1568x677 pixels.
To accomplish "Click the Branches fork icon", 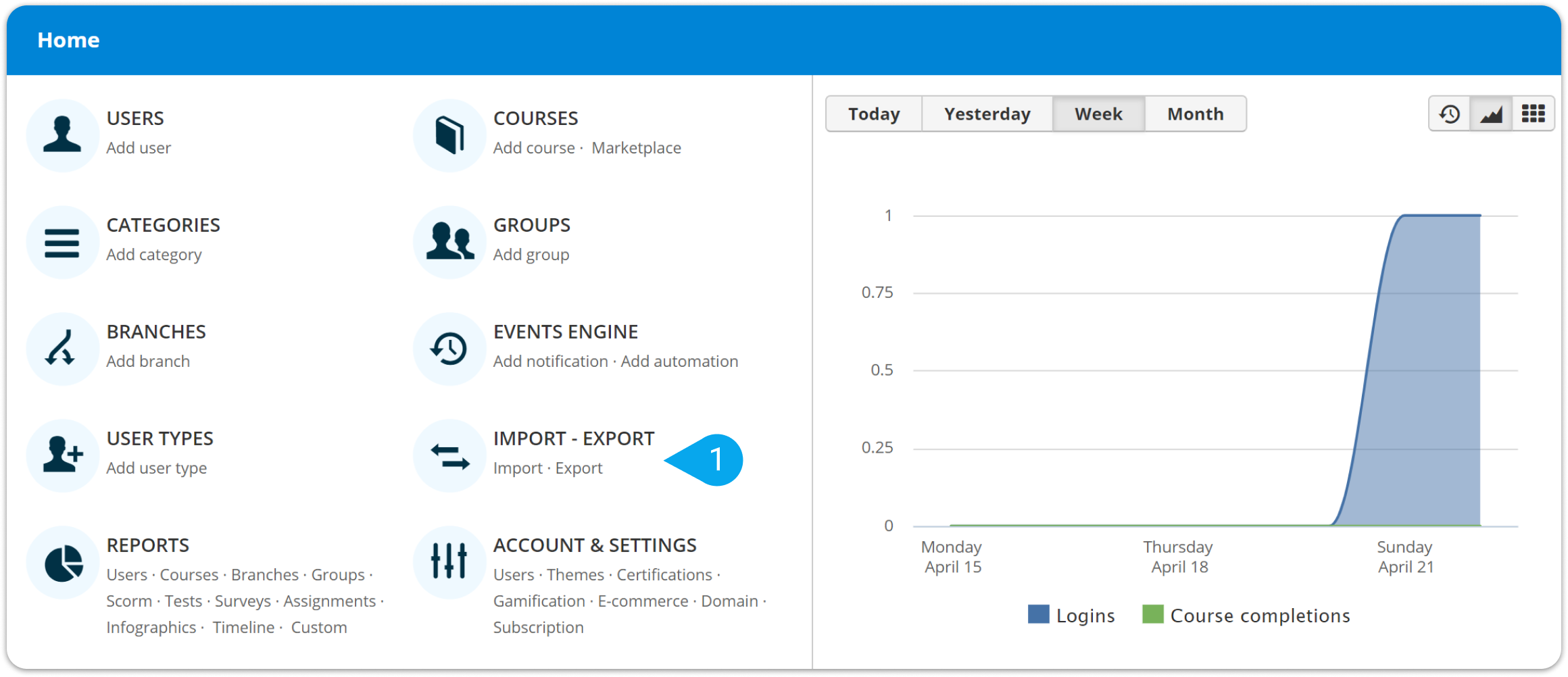I will point(63,349).
